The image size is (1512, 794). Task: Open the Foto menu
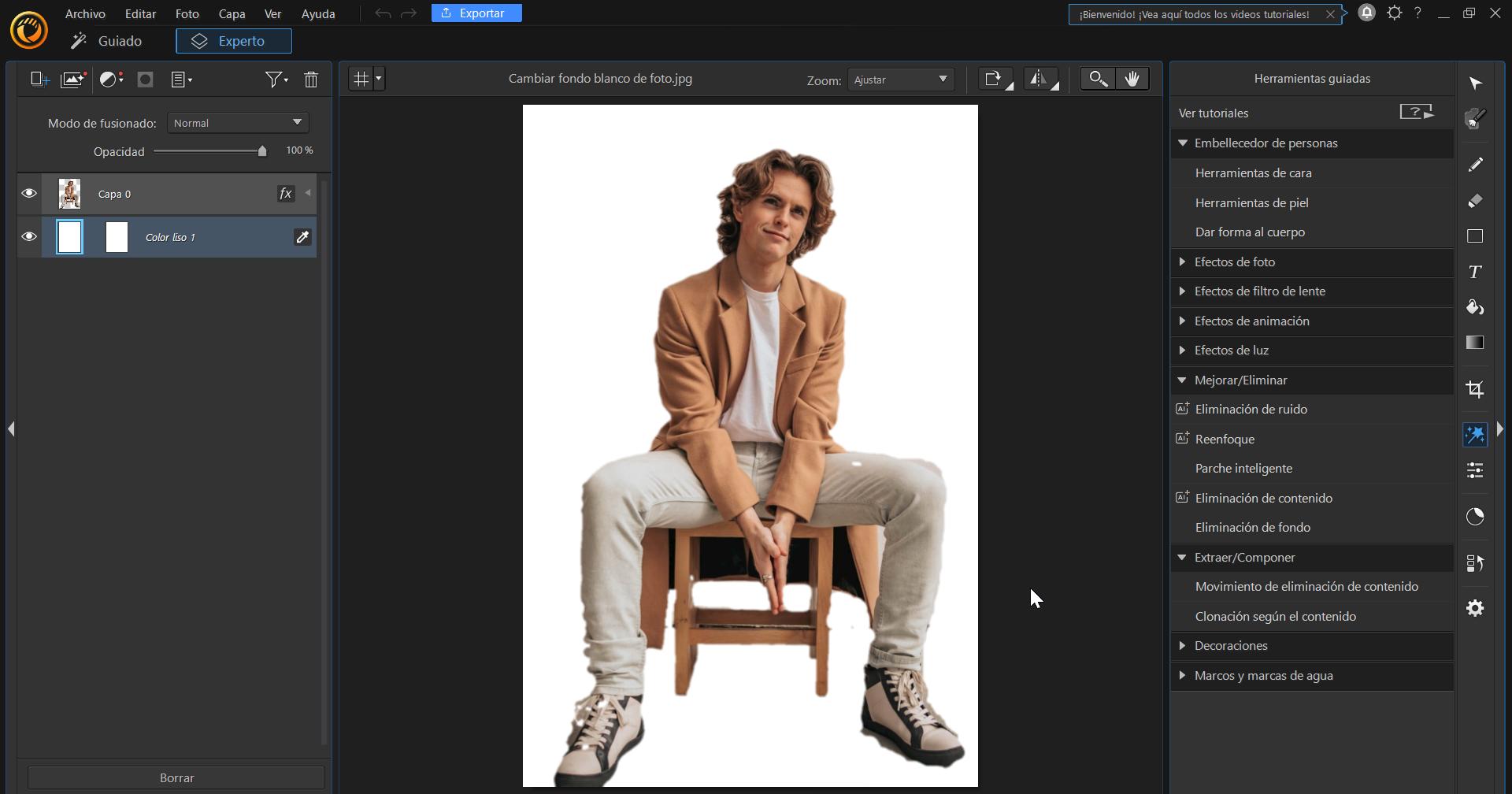pos(187,13)
